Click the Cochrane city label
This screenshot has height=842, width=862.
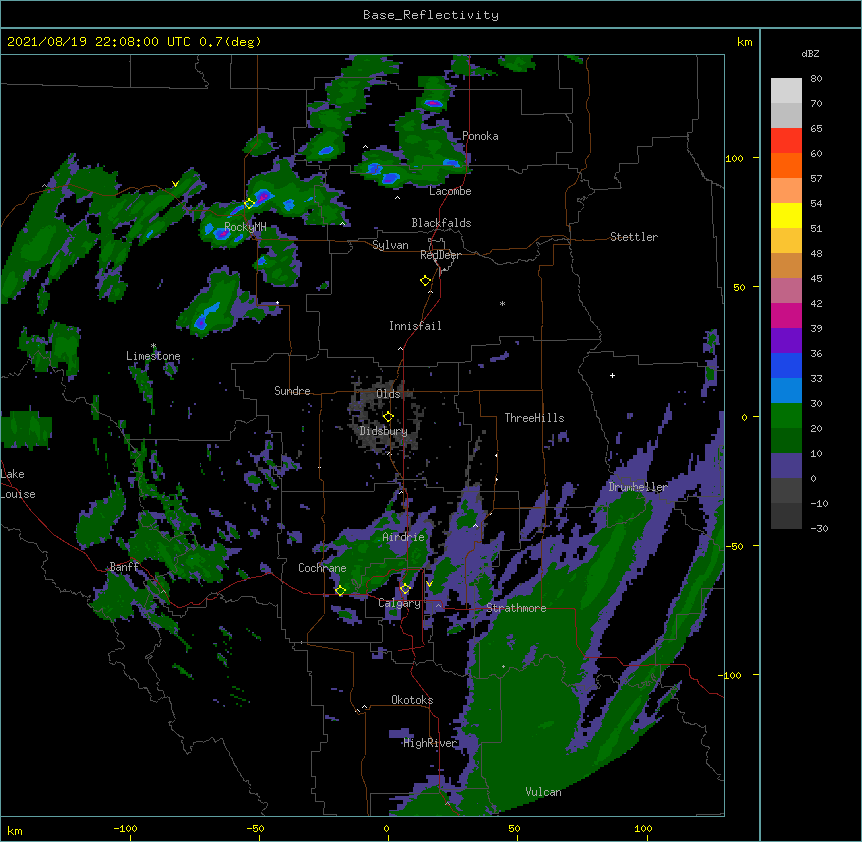click(x=322, y=568)
